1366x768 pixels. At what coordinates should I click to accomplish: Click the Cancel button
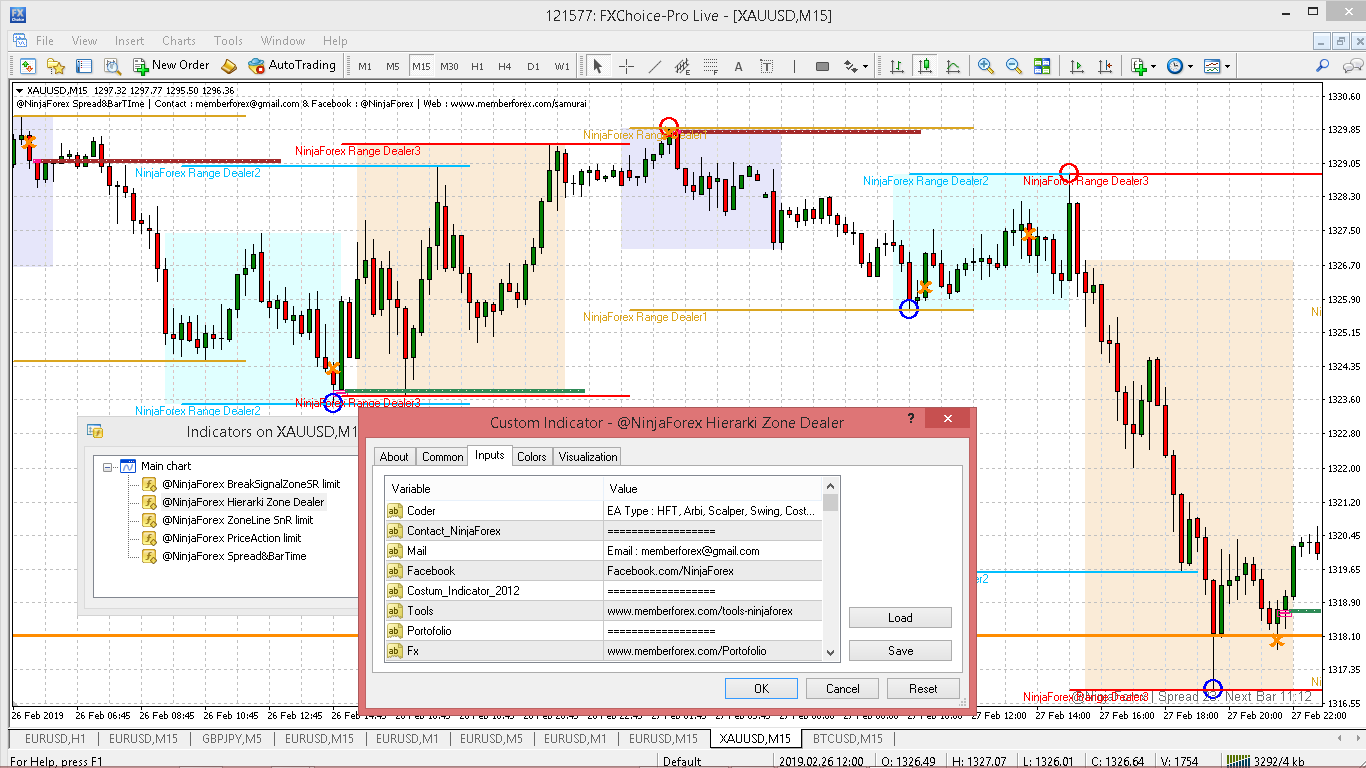point(842,688)
